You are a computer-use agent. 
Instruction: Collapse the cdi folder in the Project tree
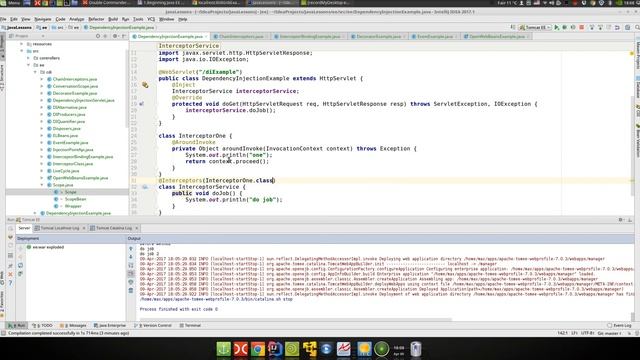point(35,72)
